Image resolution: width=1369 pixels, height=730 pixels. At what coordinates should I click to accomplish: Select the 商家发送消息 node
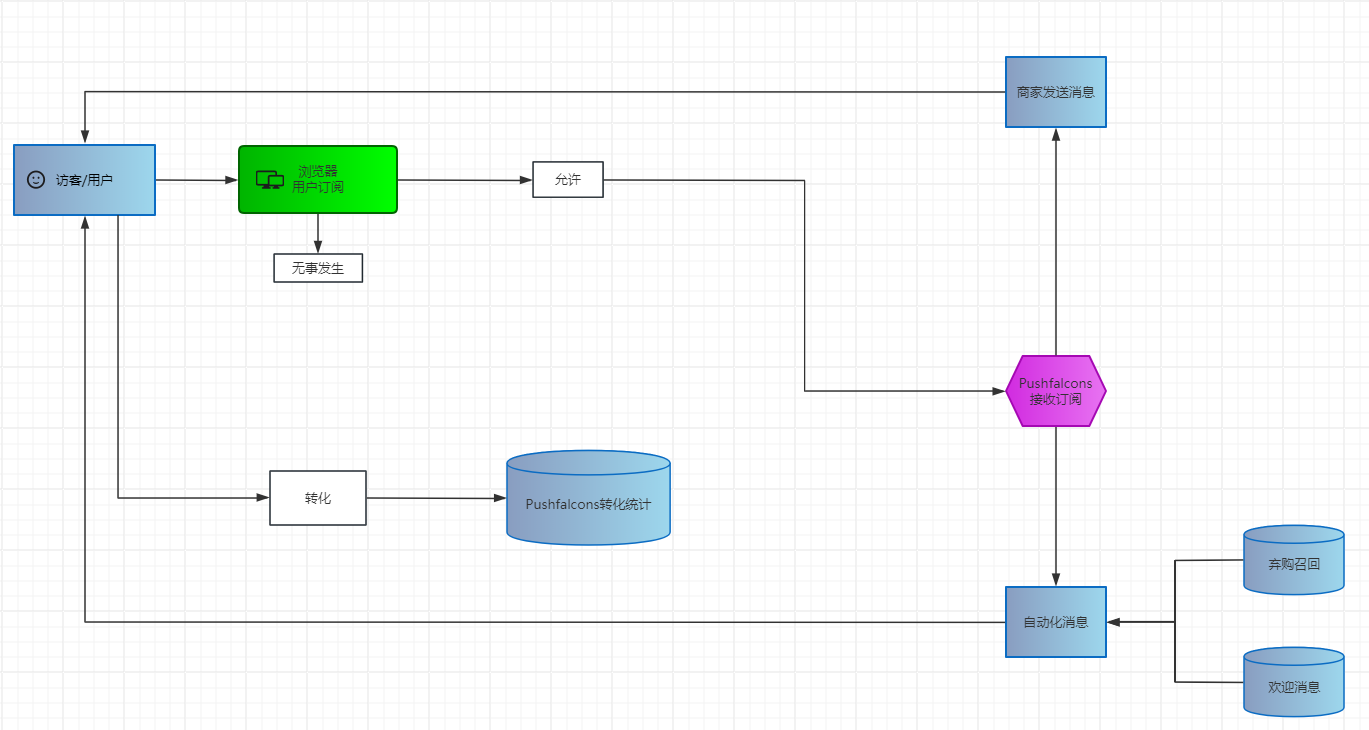(1056, 92)
